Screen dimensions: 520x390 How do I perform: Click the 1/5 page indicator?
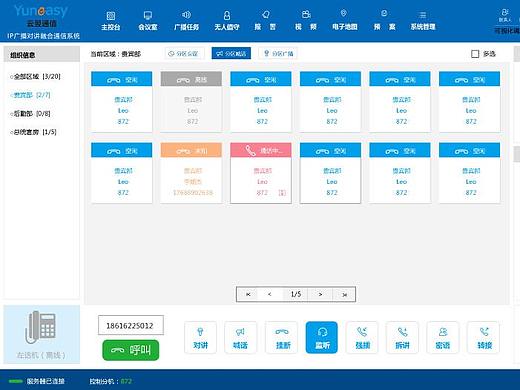(x=296, y=294)
